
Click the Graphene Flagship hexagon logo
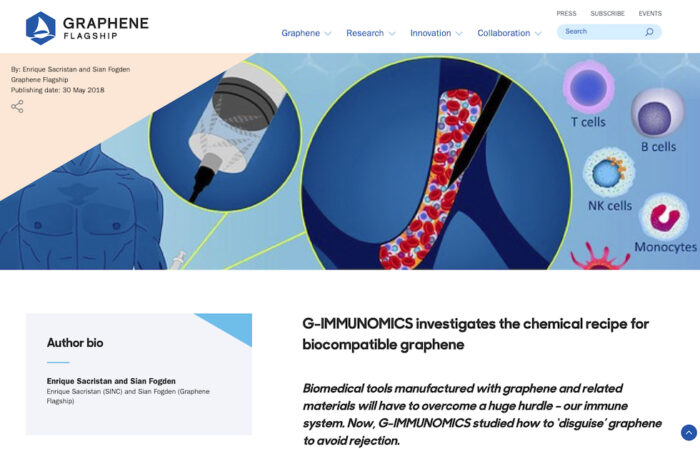click(41, 28)
